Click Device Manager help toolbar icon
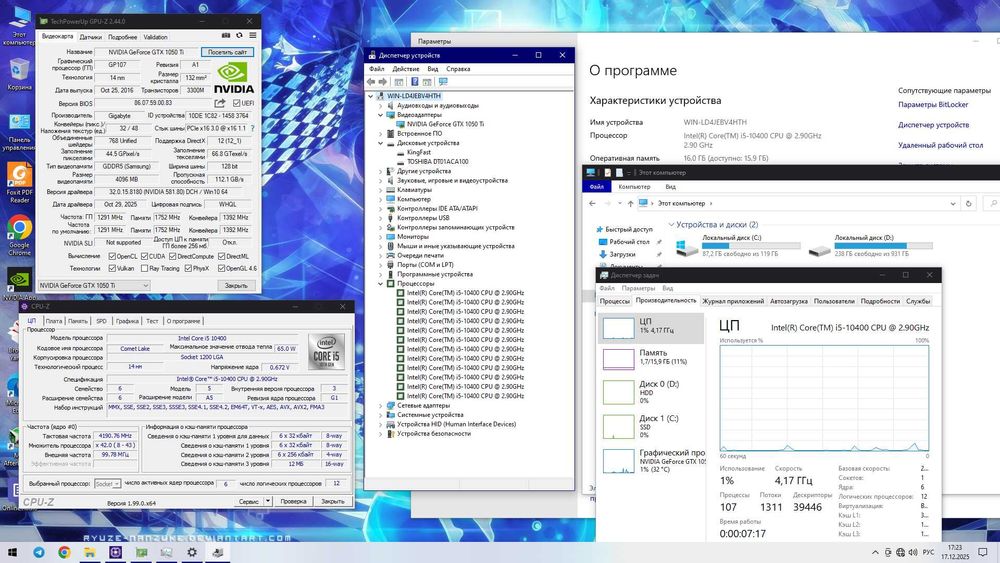The width and height of the screenshot is (1000, 563). pos(415,82)
